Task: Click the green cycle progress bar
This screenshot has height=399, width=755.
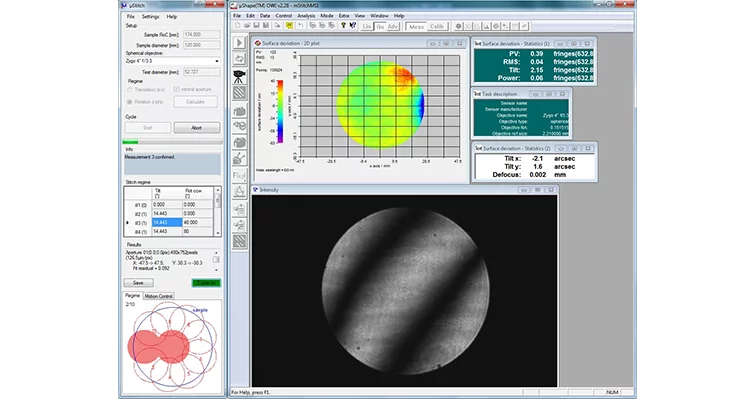Action: 172,142
